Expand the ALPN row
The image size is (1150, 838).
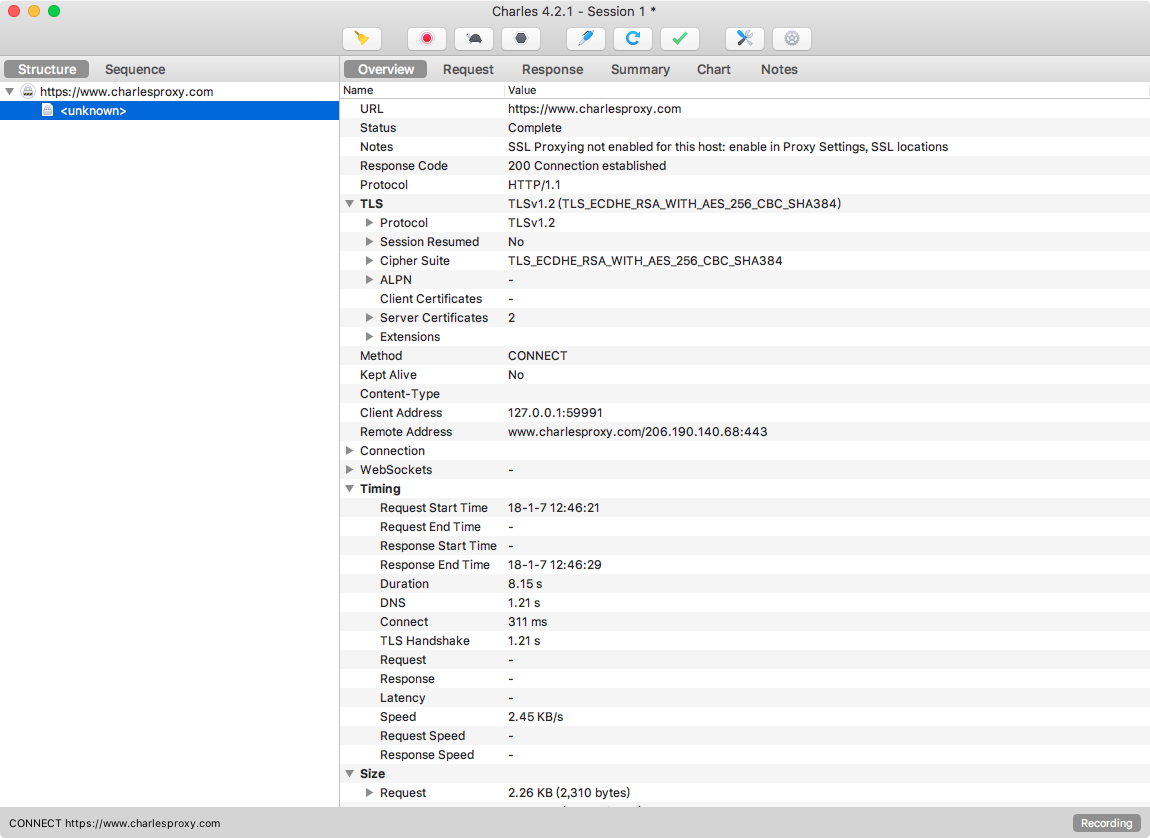click(x=370, y=280)
